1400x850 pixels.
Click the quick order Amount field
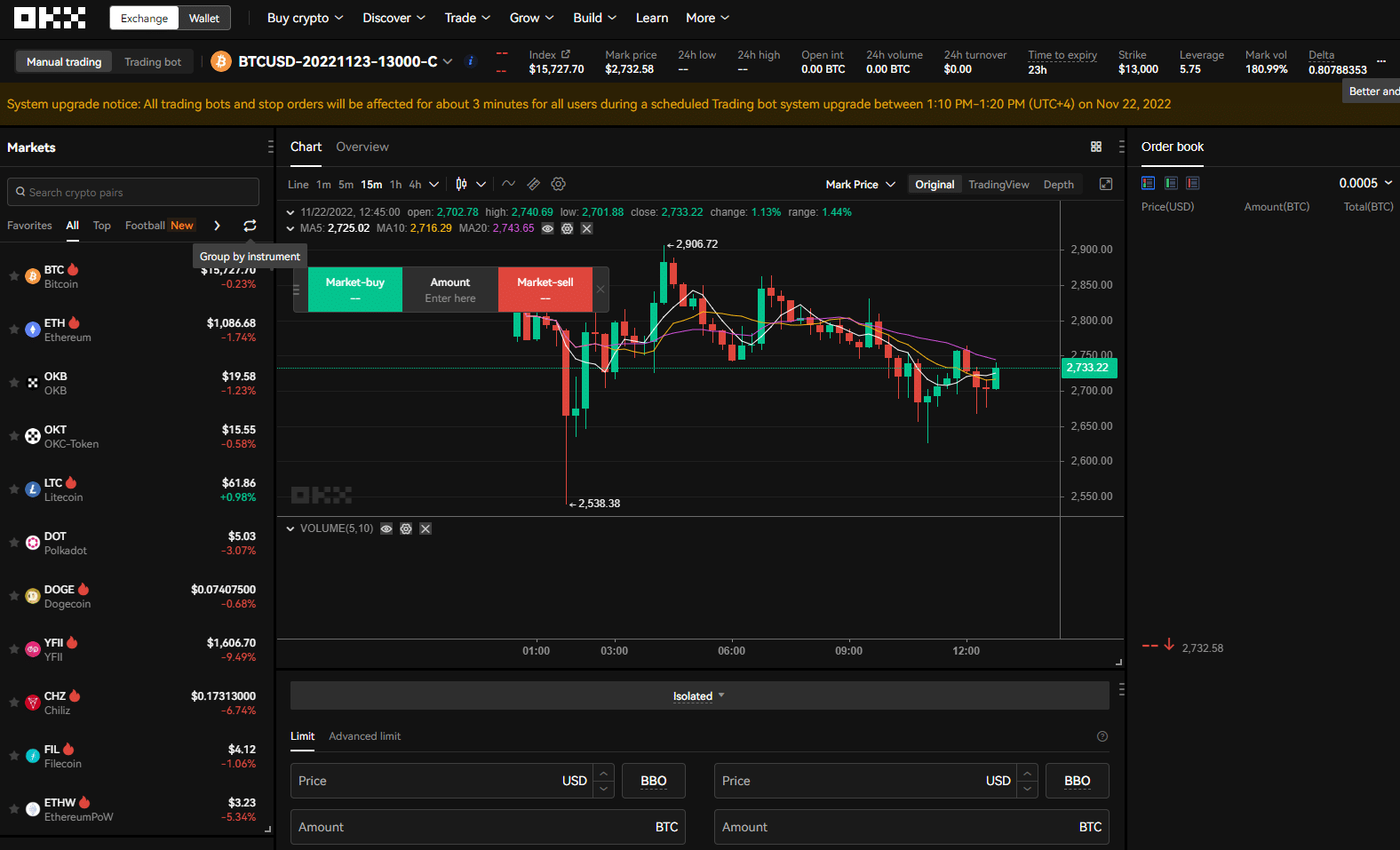(x=450, y=290)
